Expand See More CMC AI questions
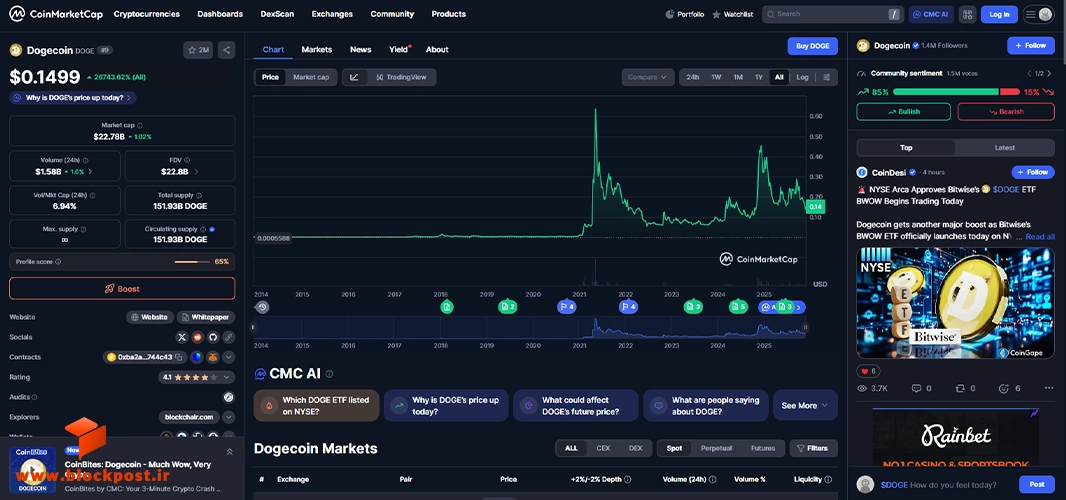The height and width of the screenshot is (500, 1066). click(x=805, y=405)
